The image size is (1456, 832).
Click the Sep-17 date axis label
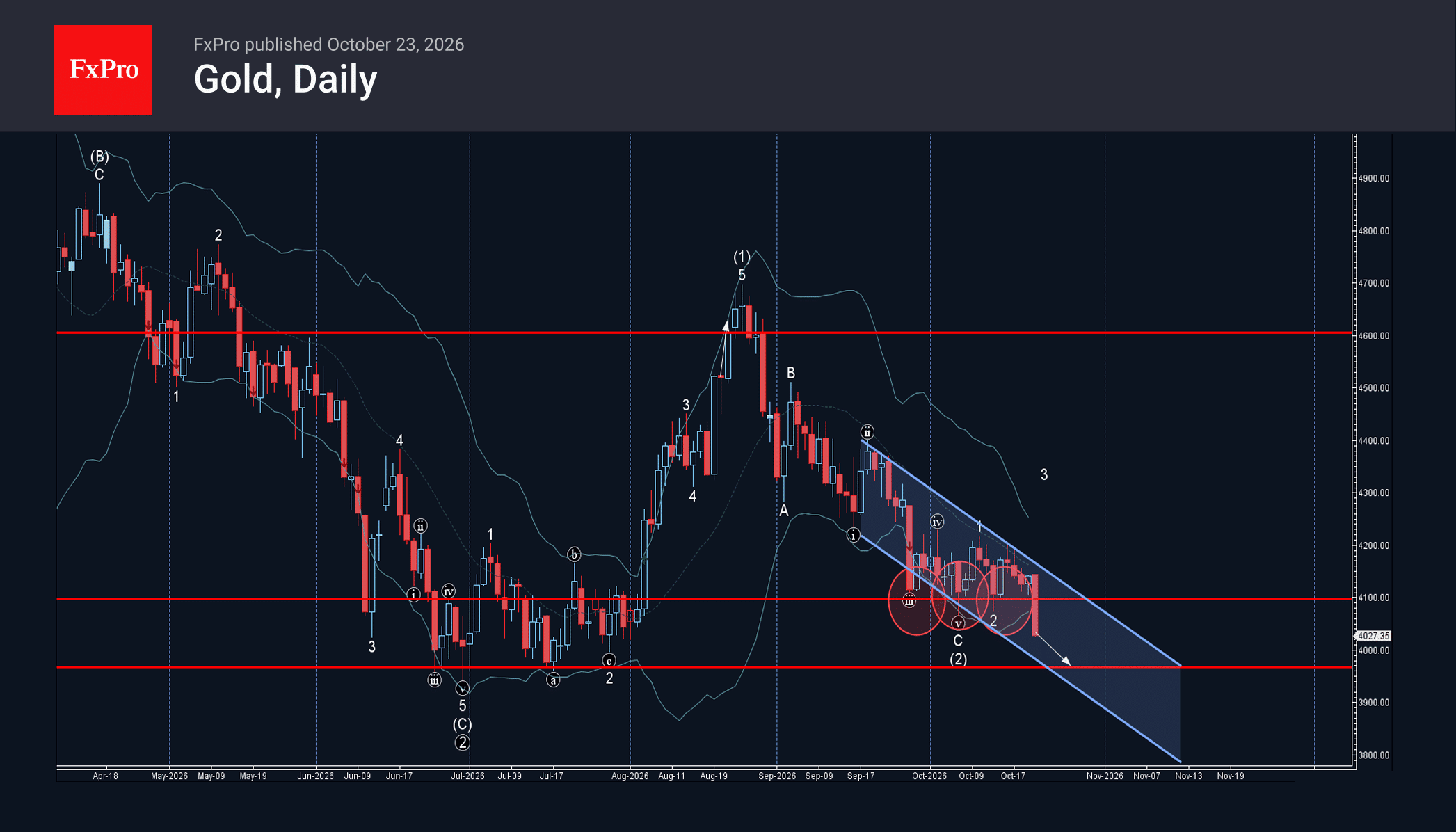pos(861,776)
